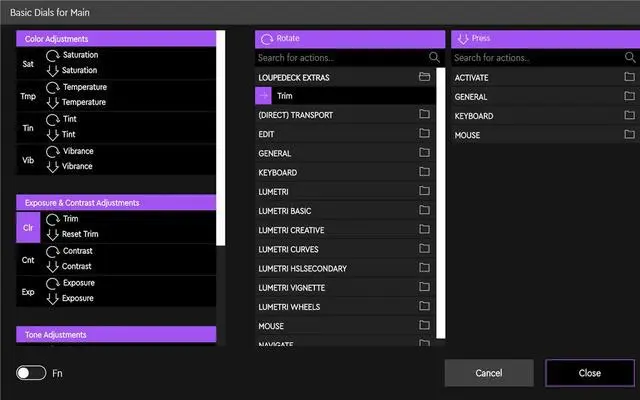Click the Rotate search for actions field
Viewport: 640px width, 400px height.
(x=342, y=58)
